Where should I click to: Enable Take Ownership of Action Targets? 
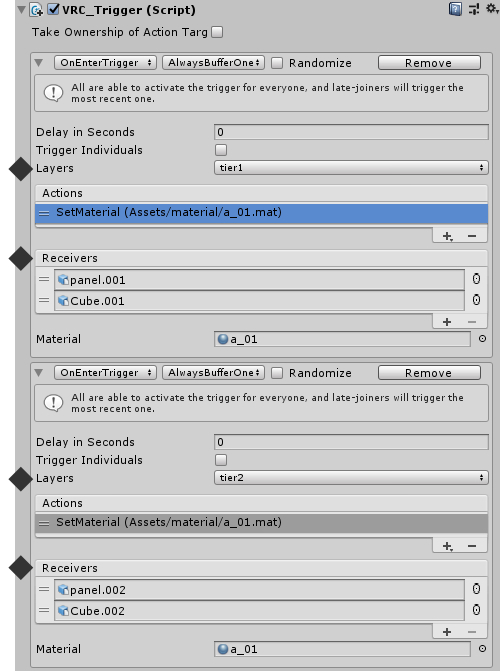[217, 32]
